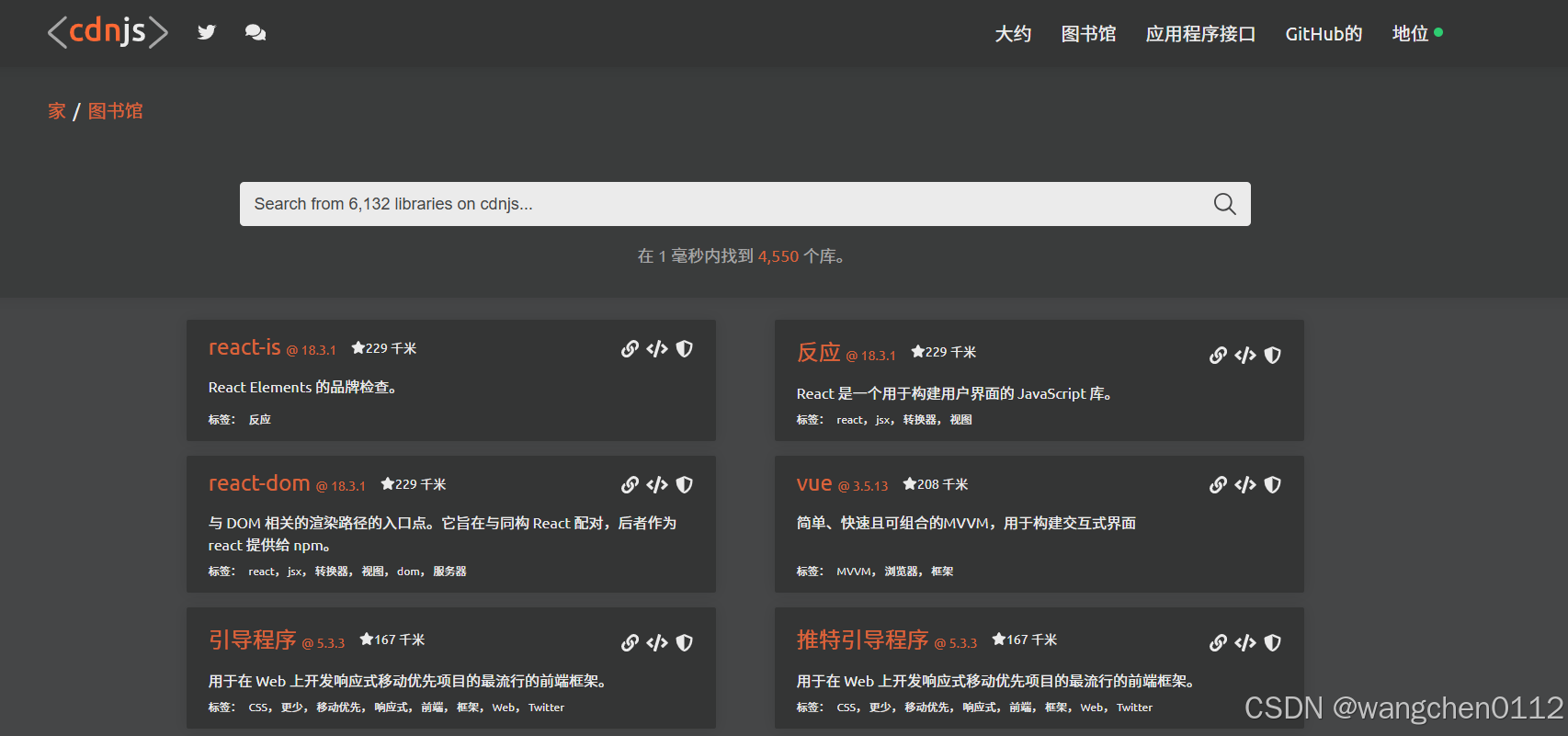Copy SRI shield icon for react-dom

(684, 484)
